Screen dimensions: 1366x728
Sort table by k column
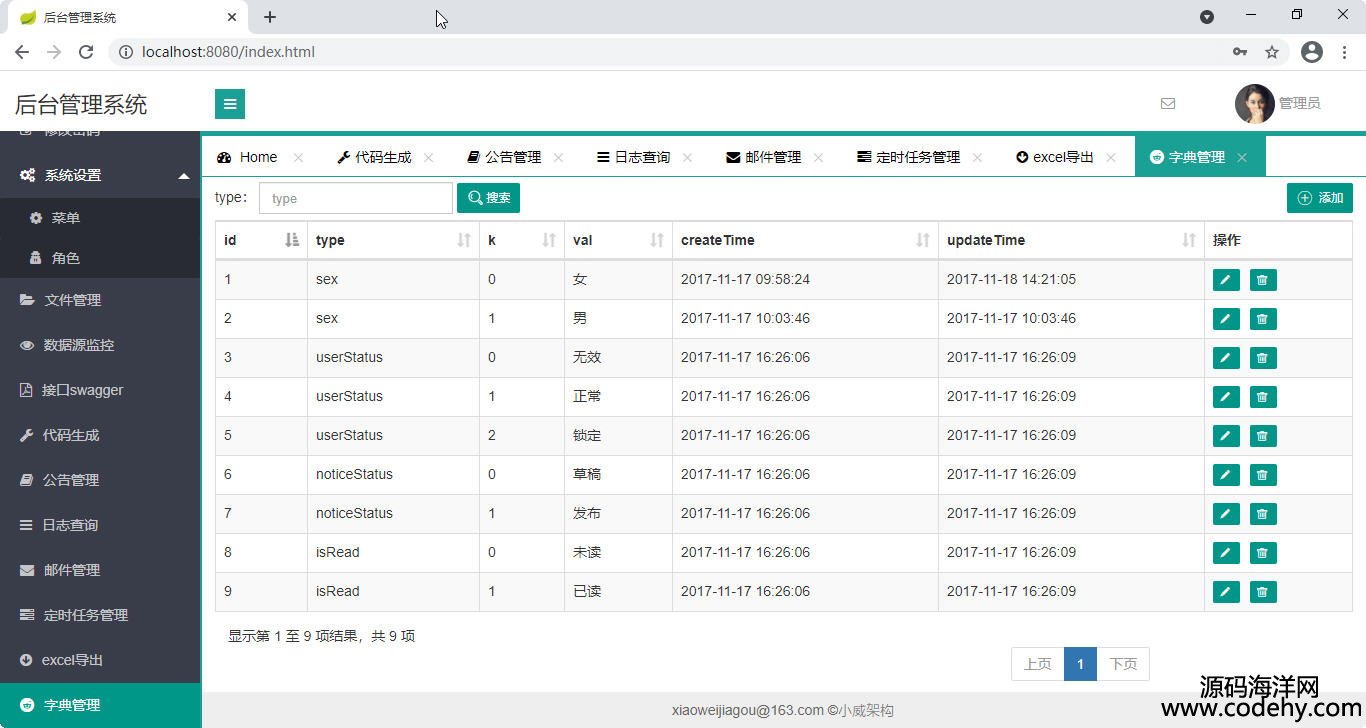coord(522,240)
